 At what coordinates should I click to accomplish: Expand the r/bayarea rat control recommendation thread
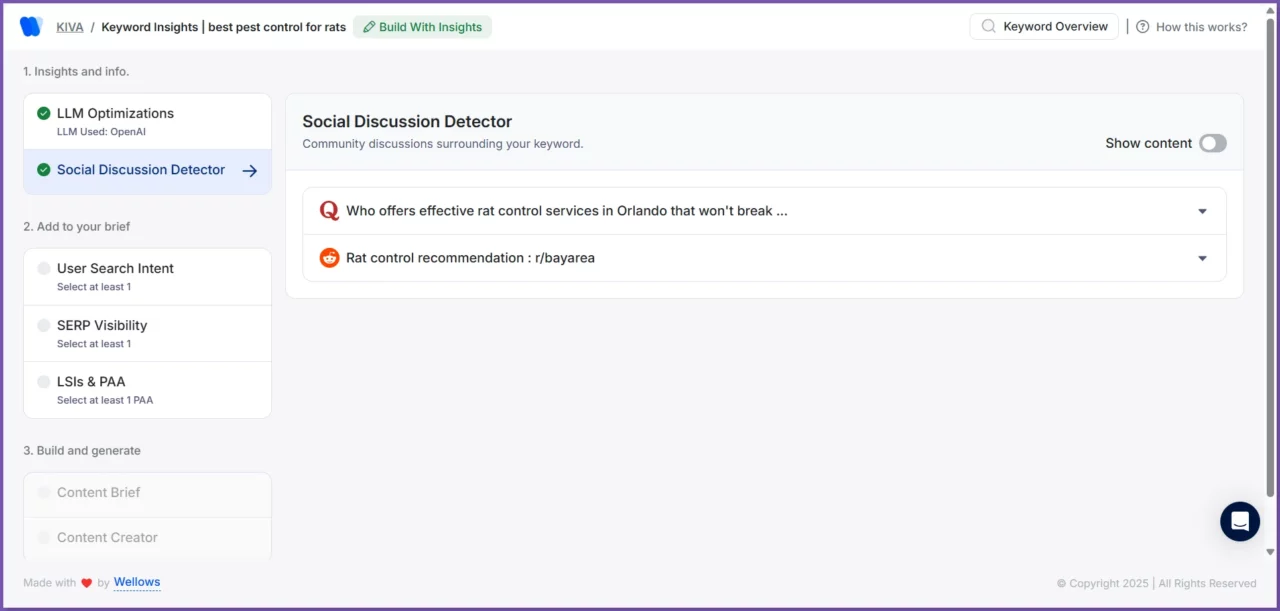(1202, 257)
